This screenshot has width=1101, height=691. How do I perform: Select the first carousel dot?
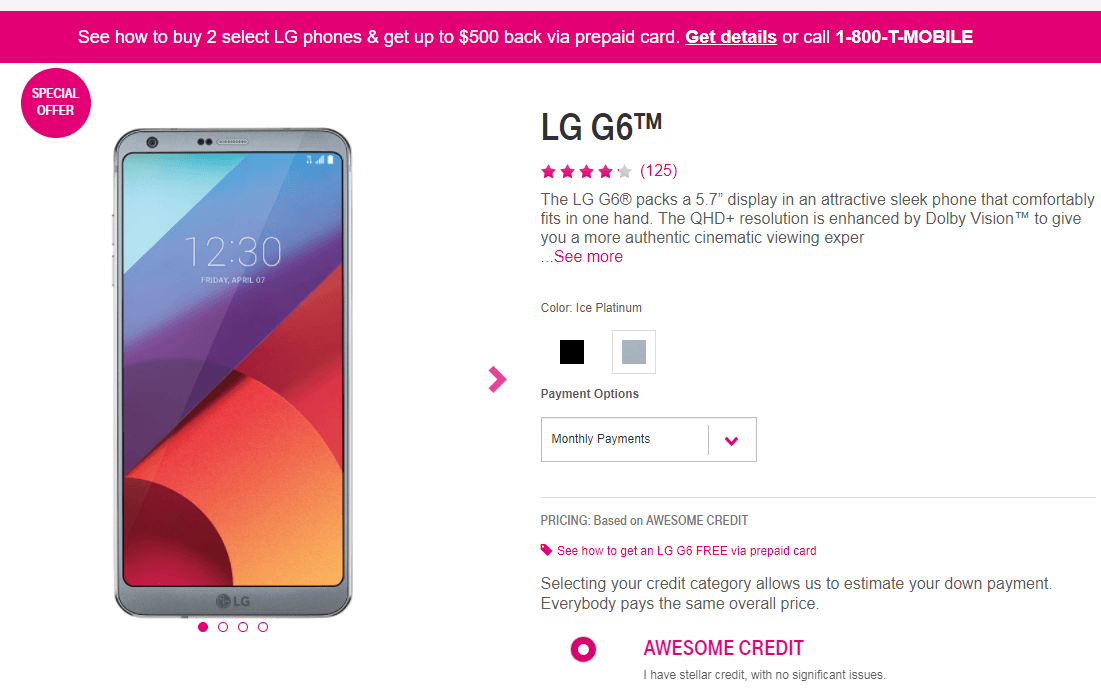click(x=203, y=627)
